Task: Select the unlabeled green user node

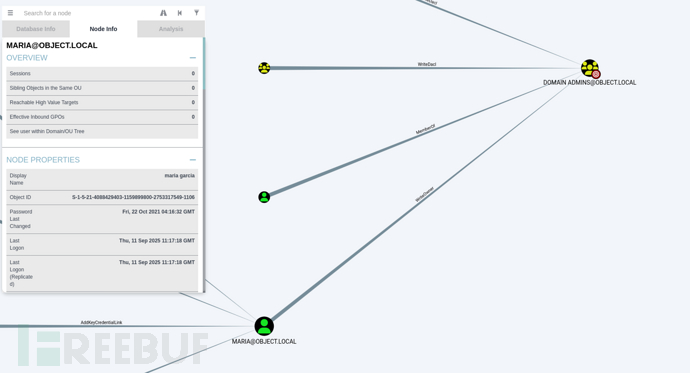Action: tap(264, 197)
